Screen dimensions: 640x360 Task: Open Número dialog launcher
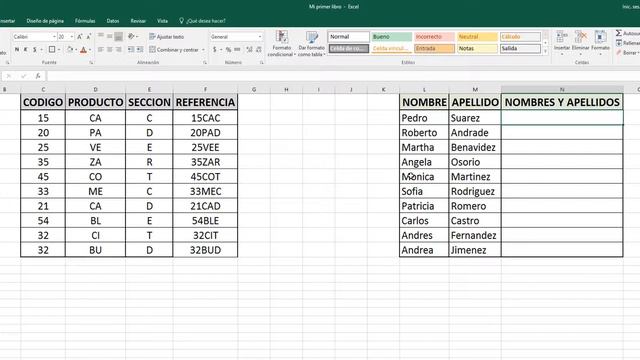pos(262,63)
